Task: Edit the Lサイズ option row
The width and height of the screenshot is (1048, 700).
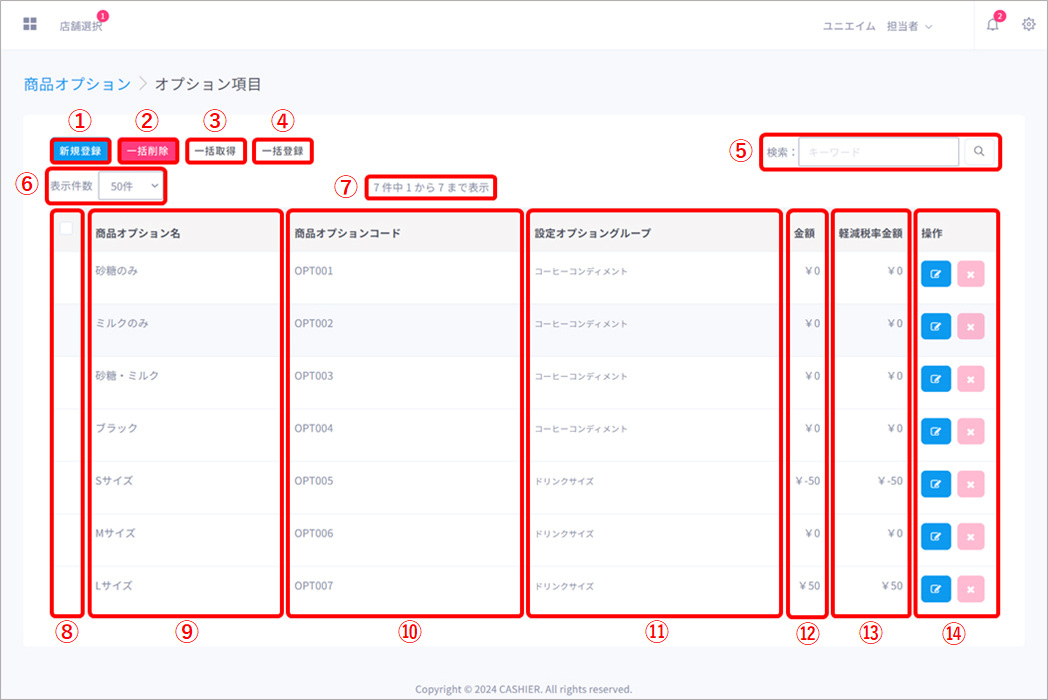Action: [x=936, y=589]
